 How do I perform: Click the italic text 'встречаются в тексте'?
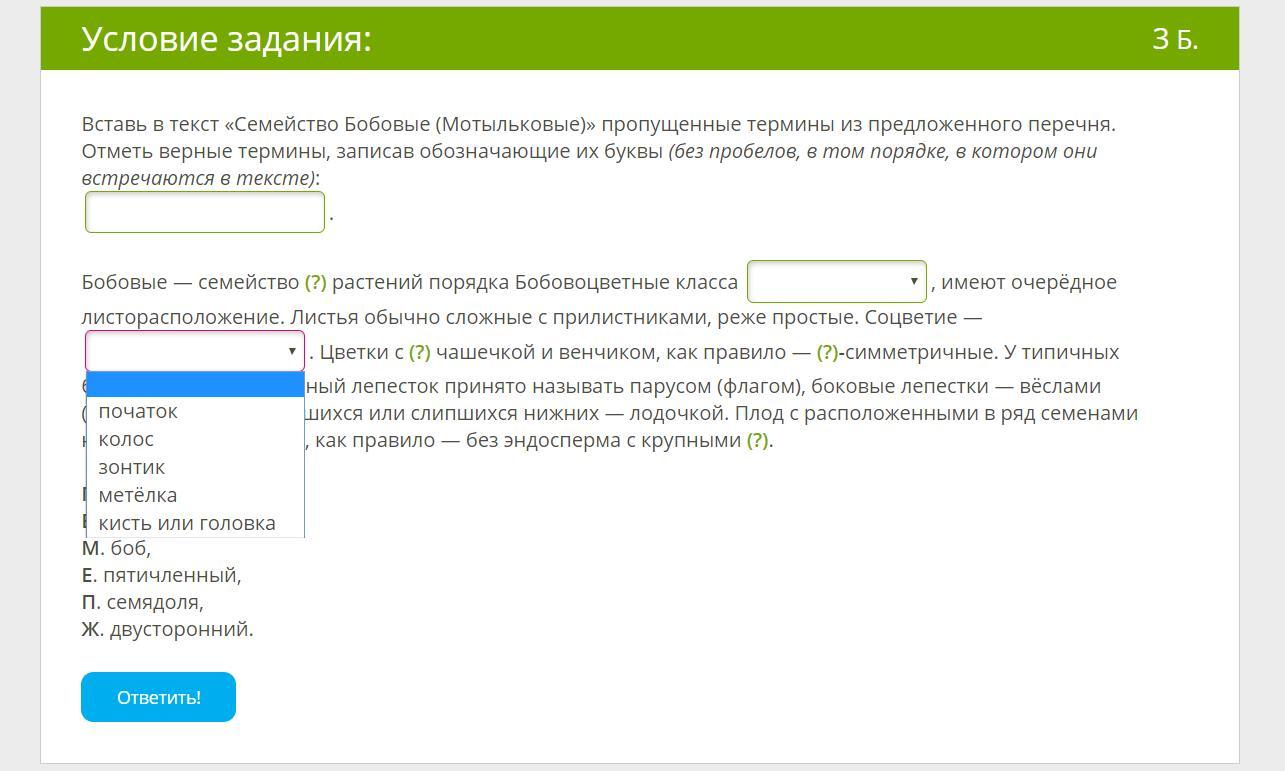click(x=197, y=178)
